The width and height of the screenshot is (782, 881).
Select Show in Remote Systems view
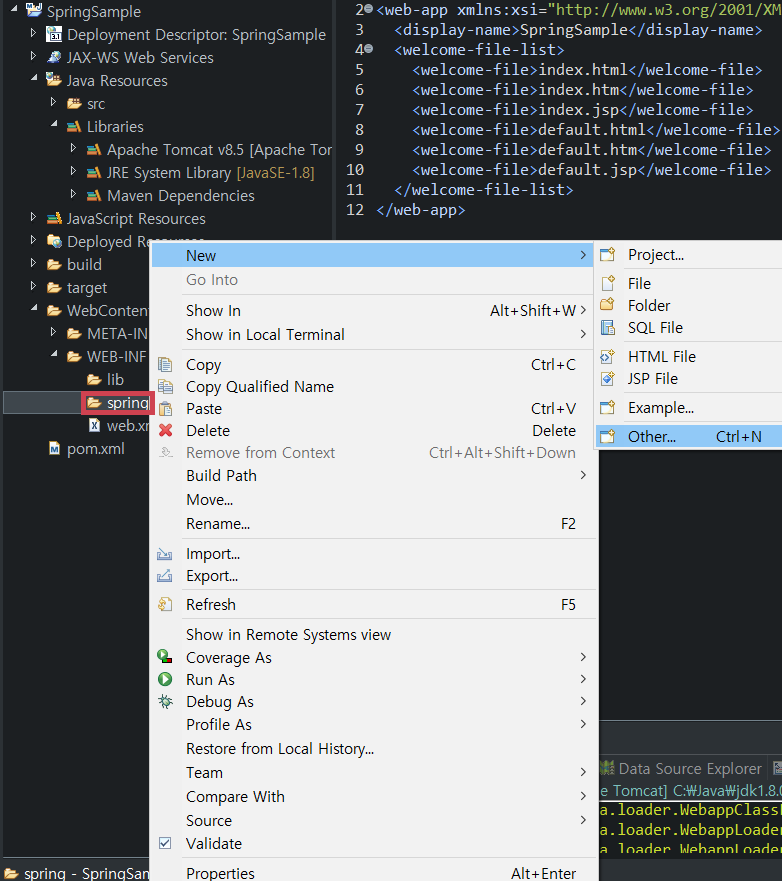[x=374, y=634]
